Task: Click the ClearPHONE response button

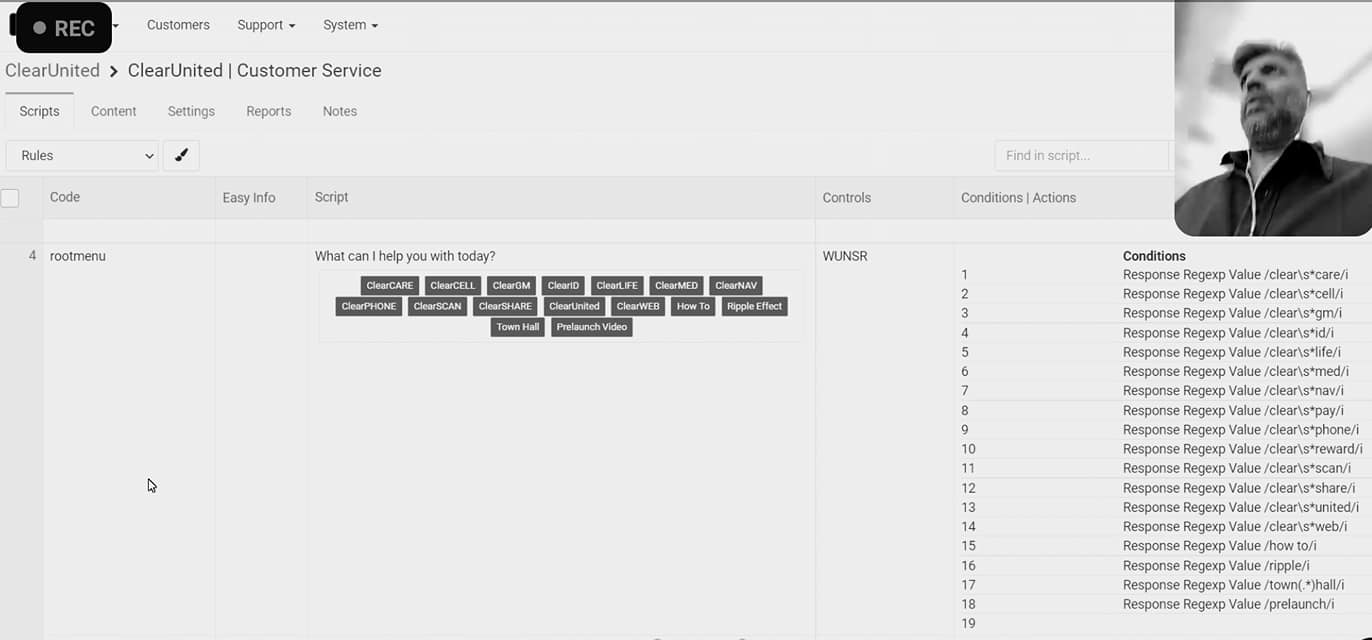Action: pos(369,306)
